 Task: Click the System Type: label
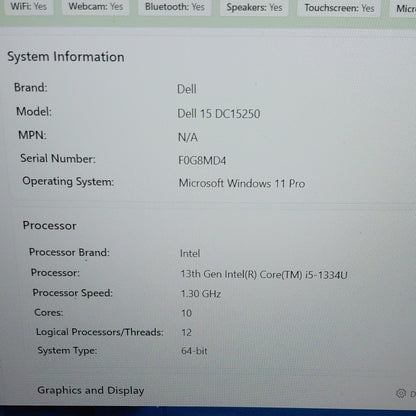pyautogui.click(x=67, y=351)
